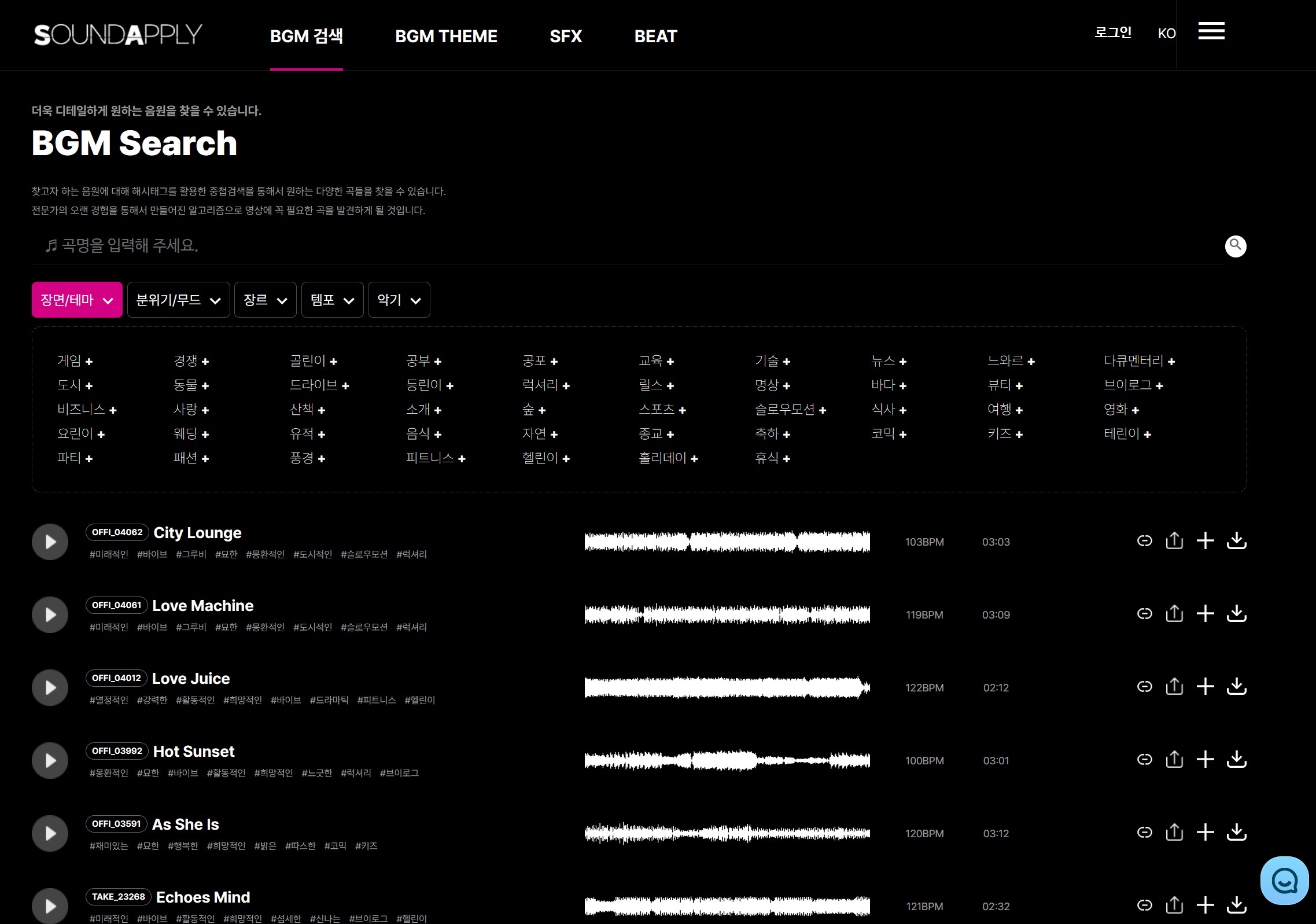1316x924 pixels.
Task: Download the Love Machine track
Action: tap(1236, 614)
